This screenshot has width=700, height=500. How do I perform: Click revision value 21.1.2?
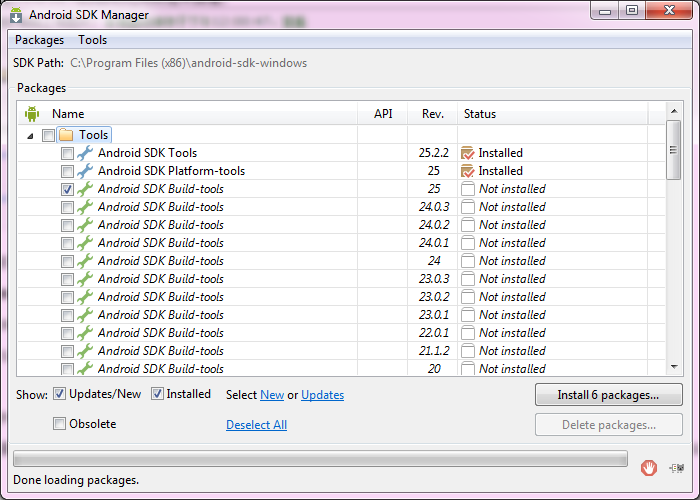tap(433, 351)
